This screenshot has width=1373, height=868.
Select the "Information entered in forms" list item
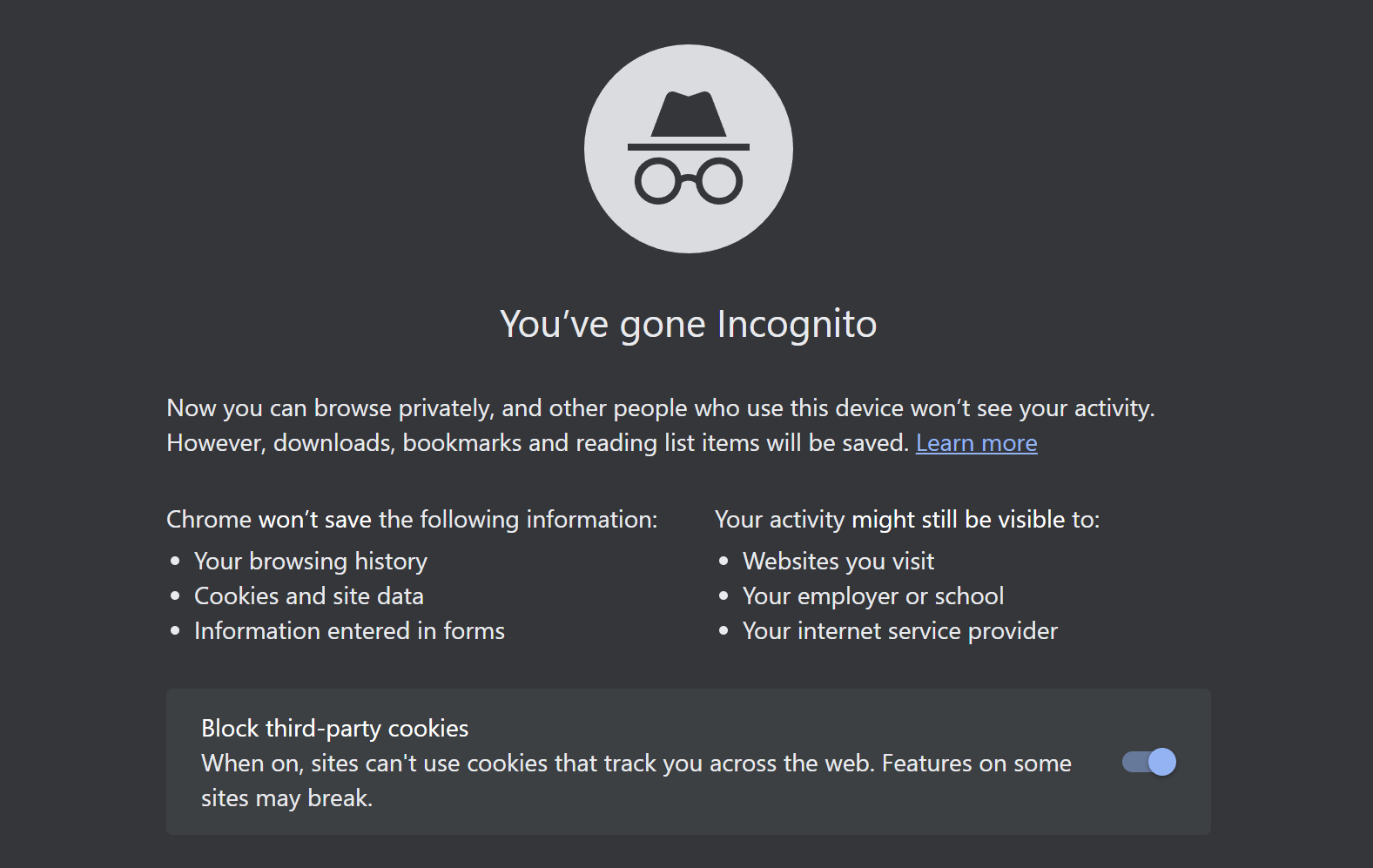tap(349, 631)
